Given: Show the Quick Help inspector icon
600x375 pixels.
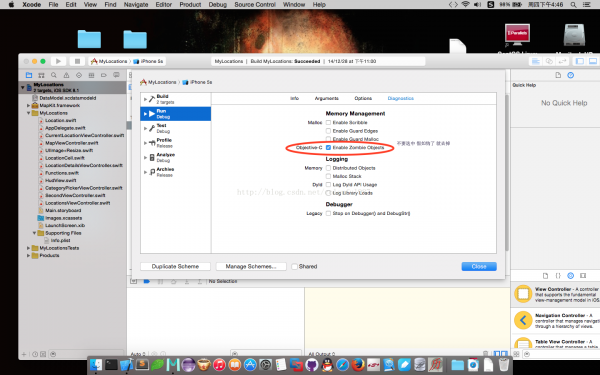Looking at the screenshot, I should point(571,75).
